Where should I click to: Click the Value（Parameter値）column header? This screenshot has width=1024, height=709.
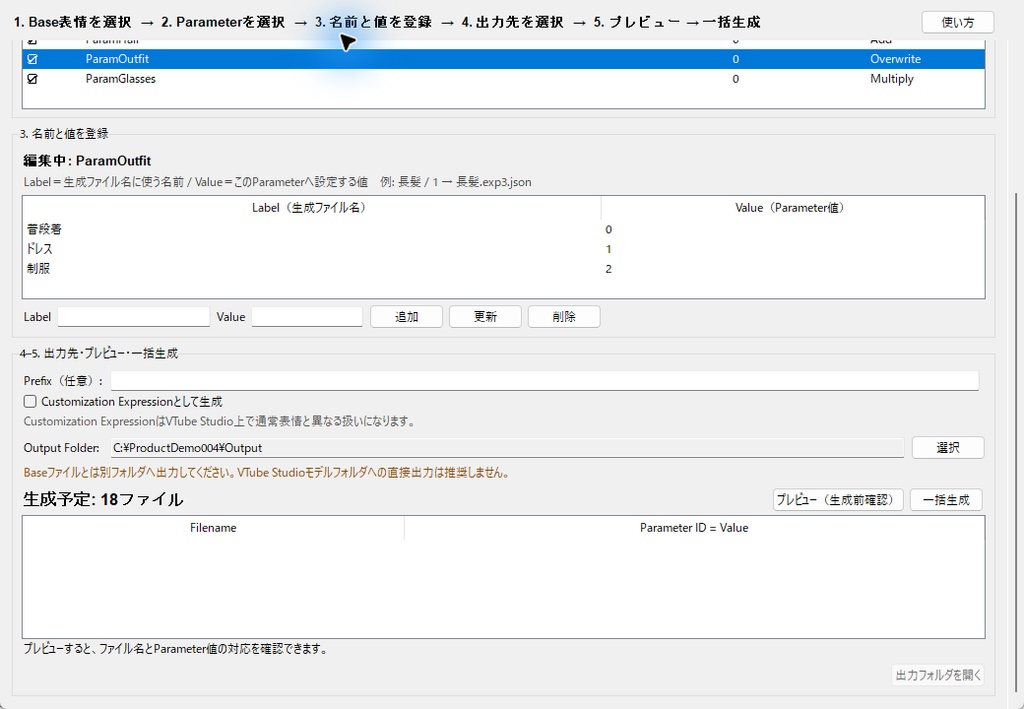pyautogui.click(x=792, y=208)
